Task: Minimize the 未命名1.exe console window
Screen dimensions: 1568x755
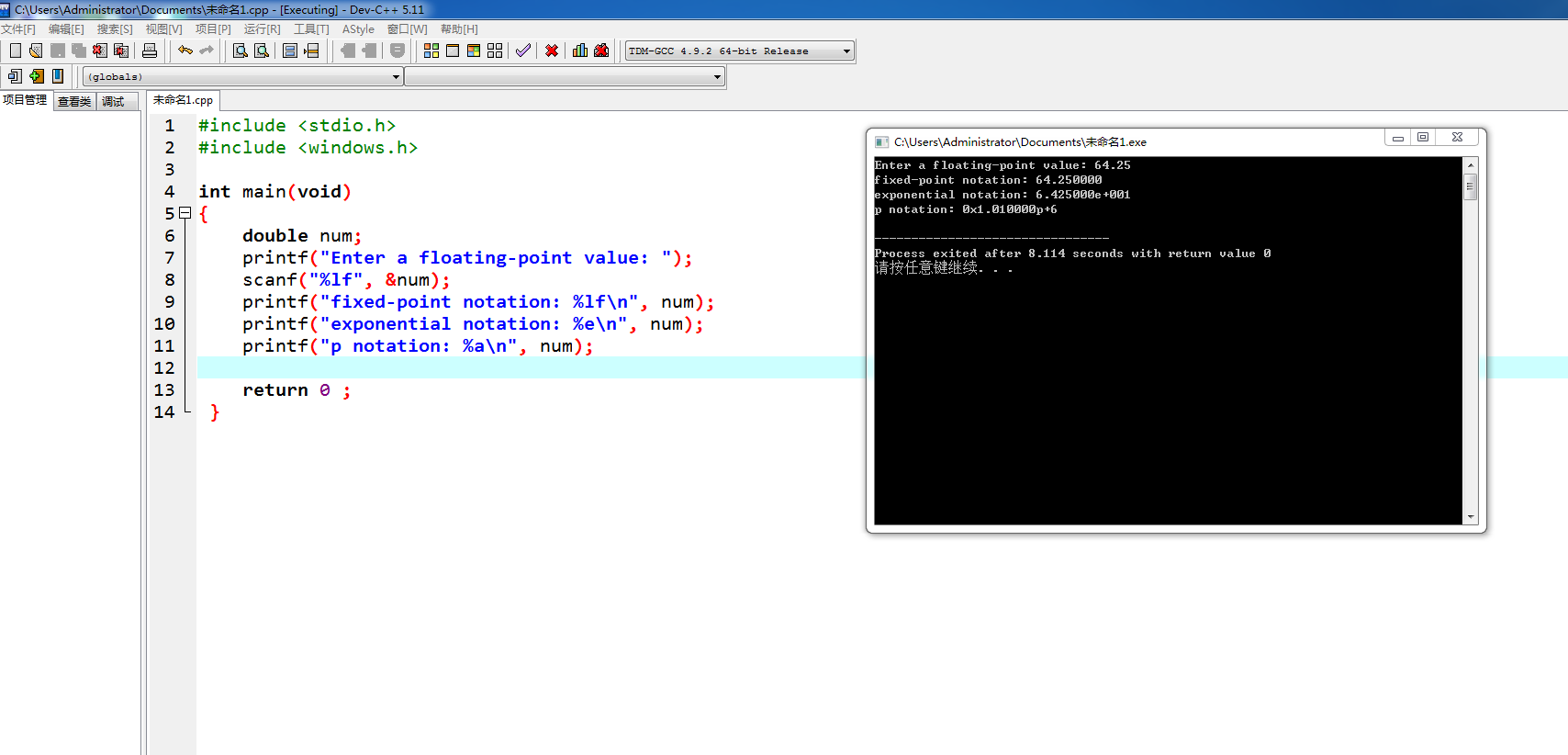Action: point(1397,138)
